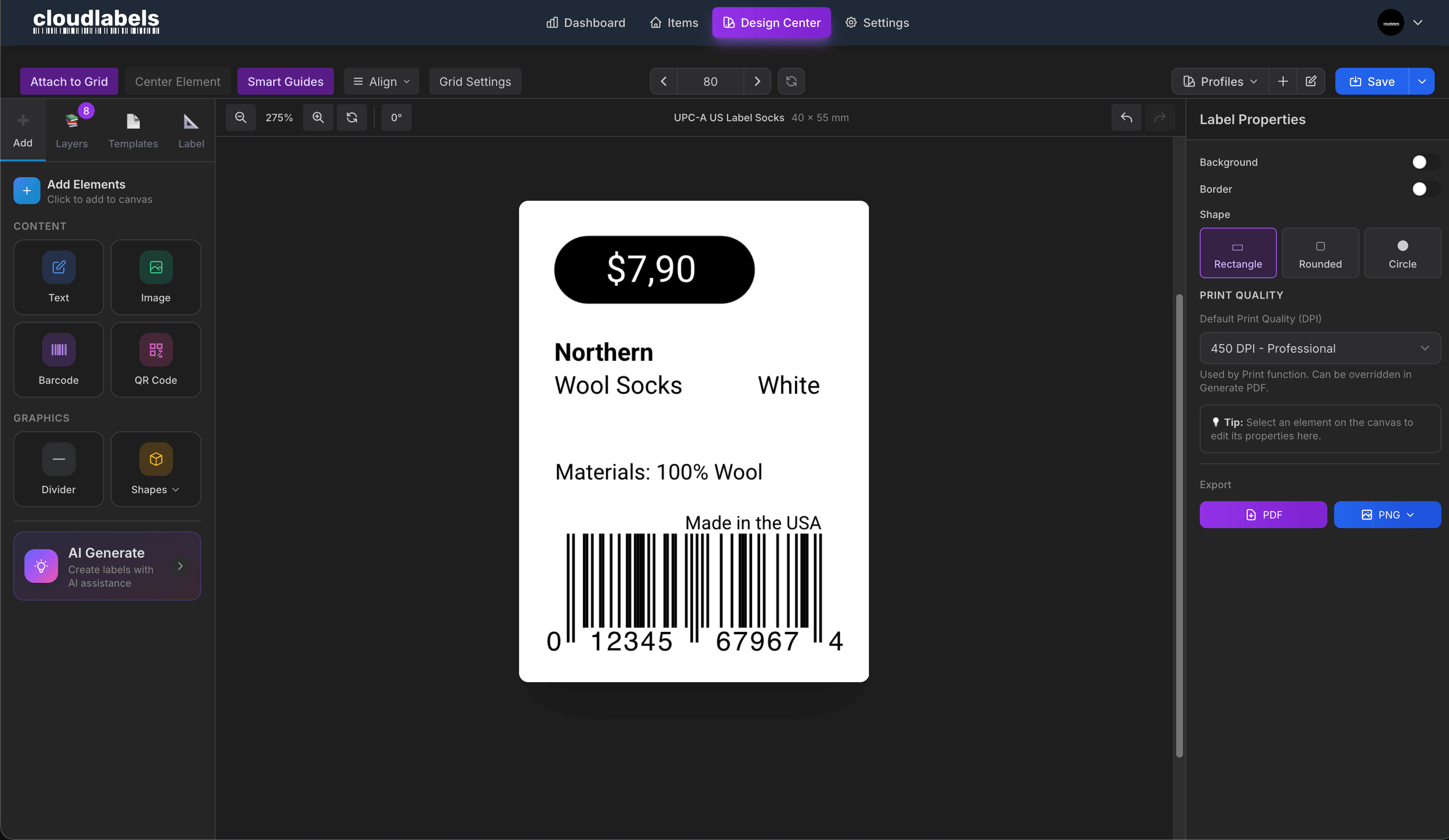The height and width of the screenshot is (840, 1449).
Task: Expand the Profiles menu
Action: [1220, 81]
